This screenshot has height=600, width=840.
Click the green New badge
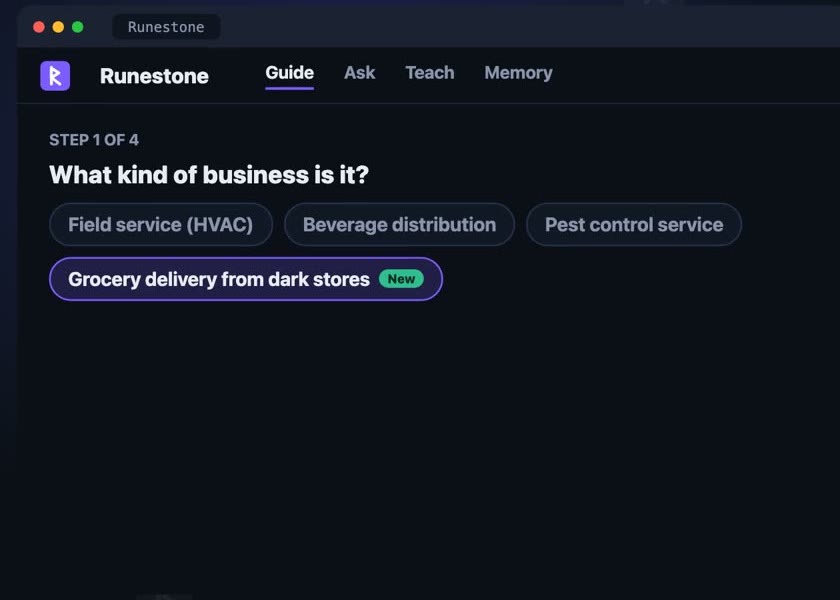401,279
